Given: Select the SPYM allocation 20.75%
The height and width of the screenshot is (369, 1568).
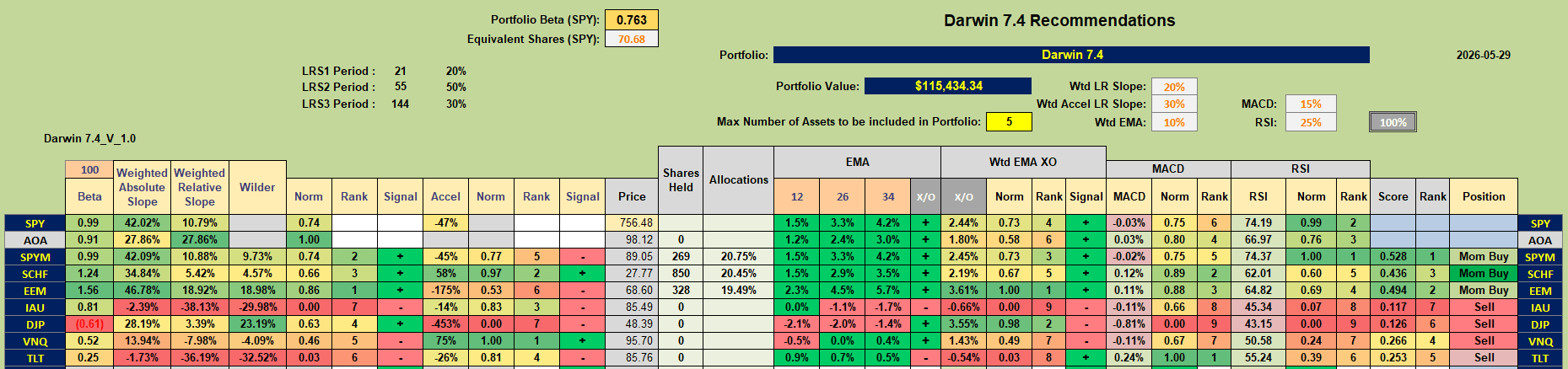Looking at the screenshot, I should pyautogui.click(x=739, y=256).
